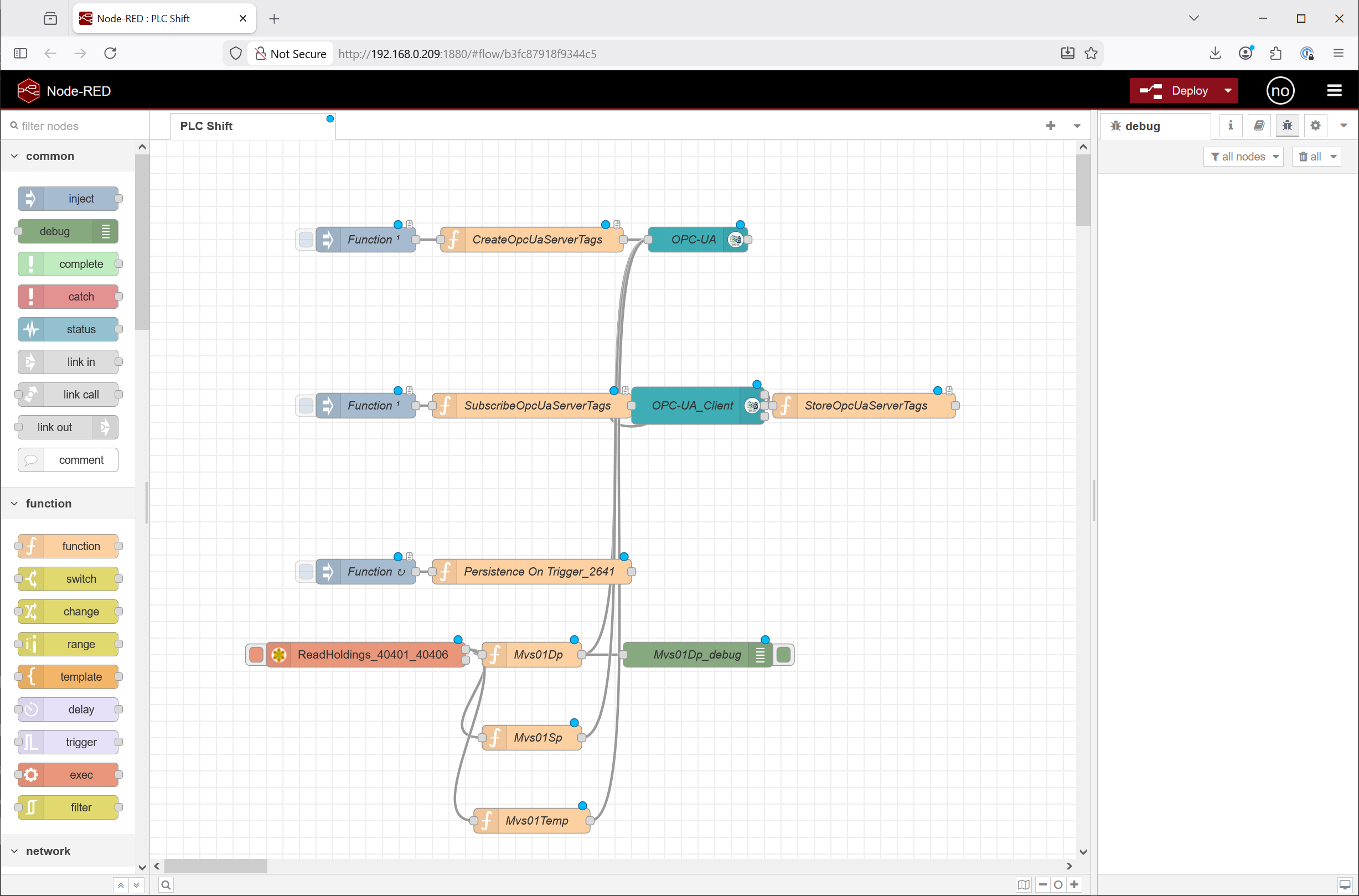The height and width of the screenshot is (896, 1359).
Task: Click the zoom in plus icon
Action: 1074,884
